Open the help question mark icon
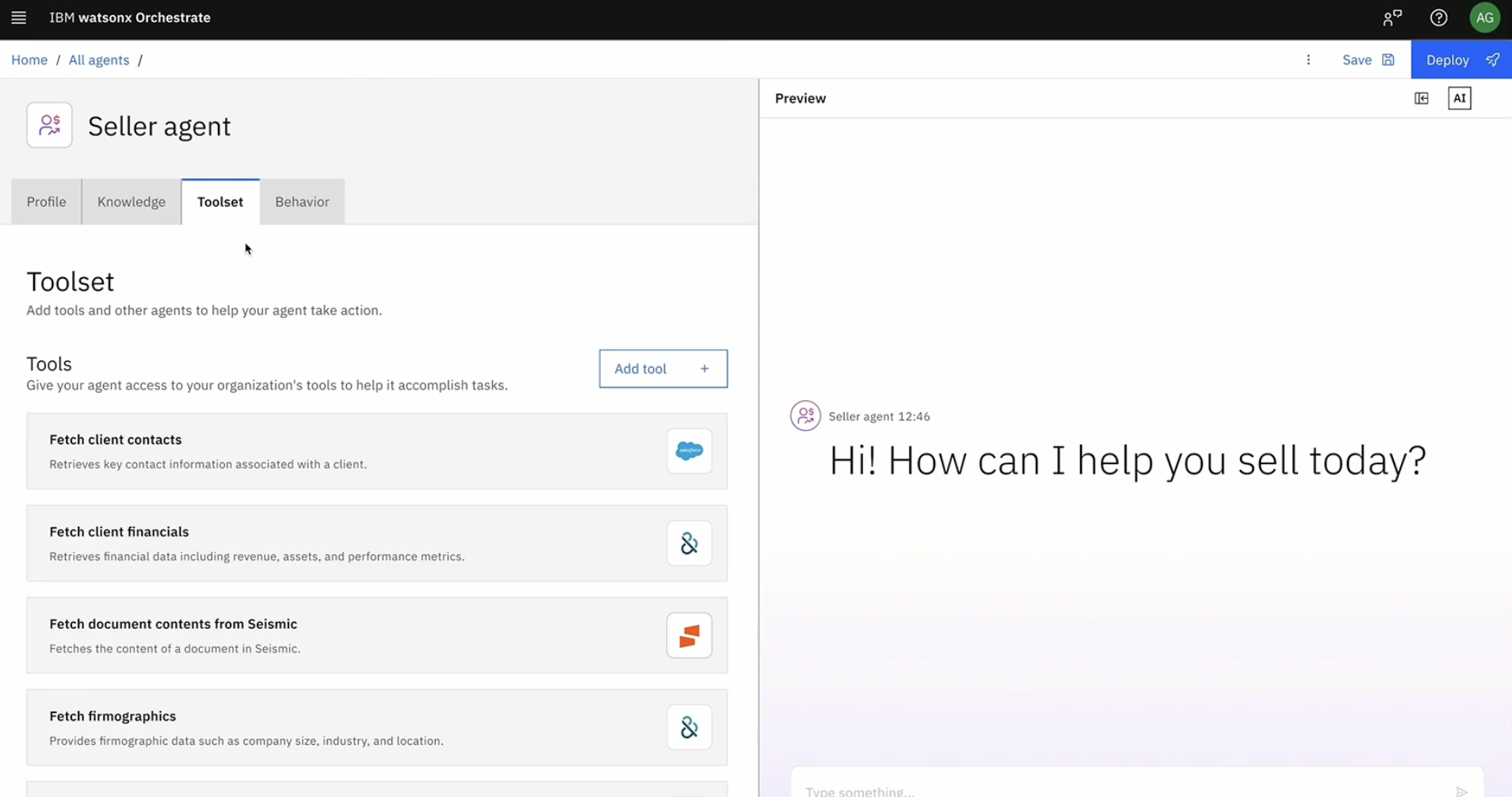This screenshot has width=1512, height=797. (1438, 17)
